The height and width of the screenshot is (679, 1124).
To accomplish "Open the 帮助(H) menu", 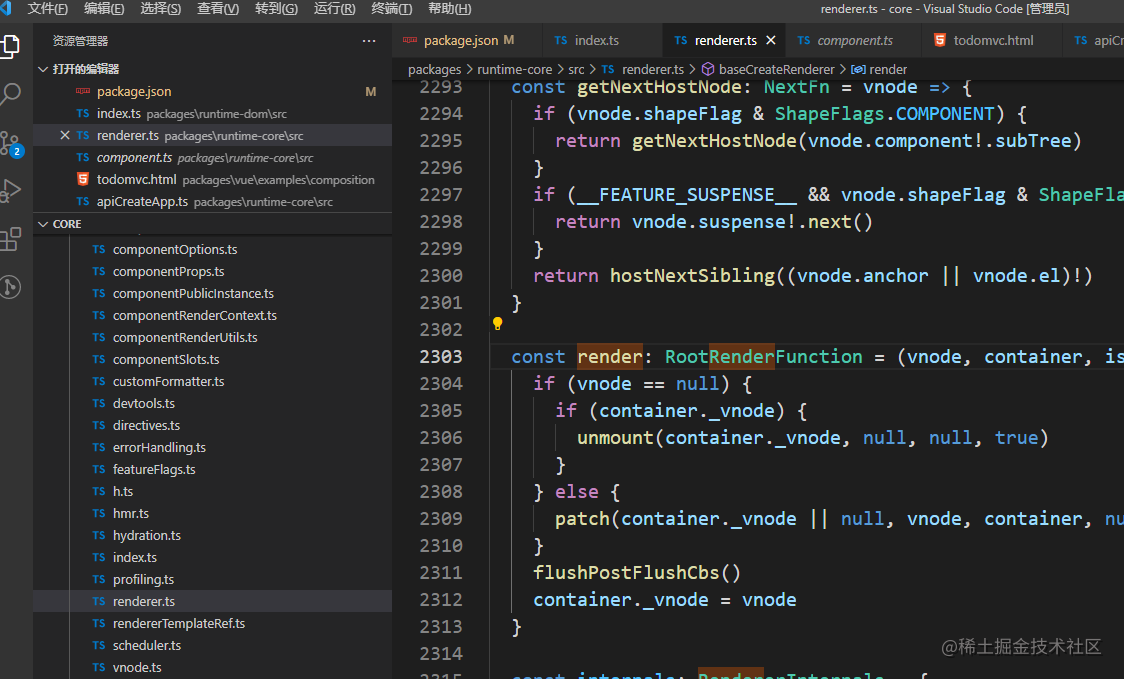I will pos(449,9).
